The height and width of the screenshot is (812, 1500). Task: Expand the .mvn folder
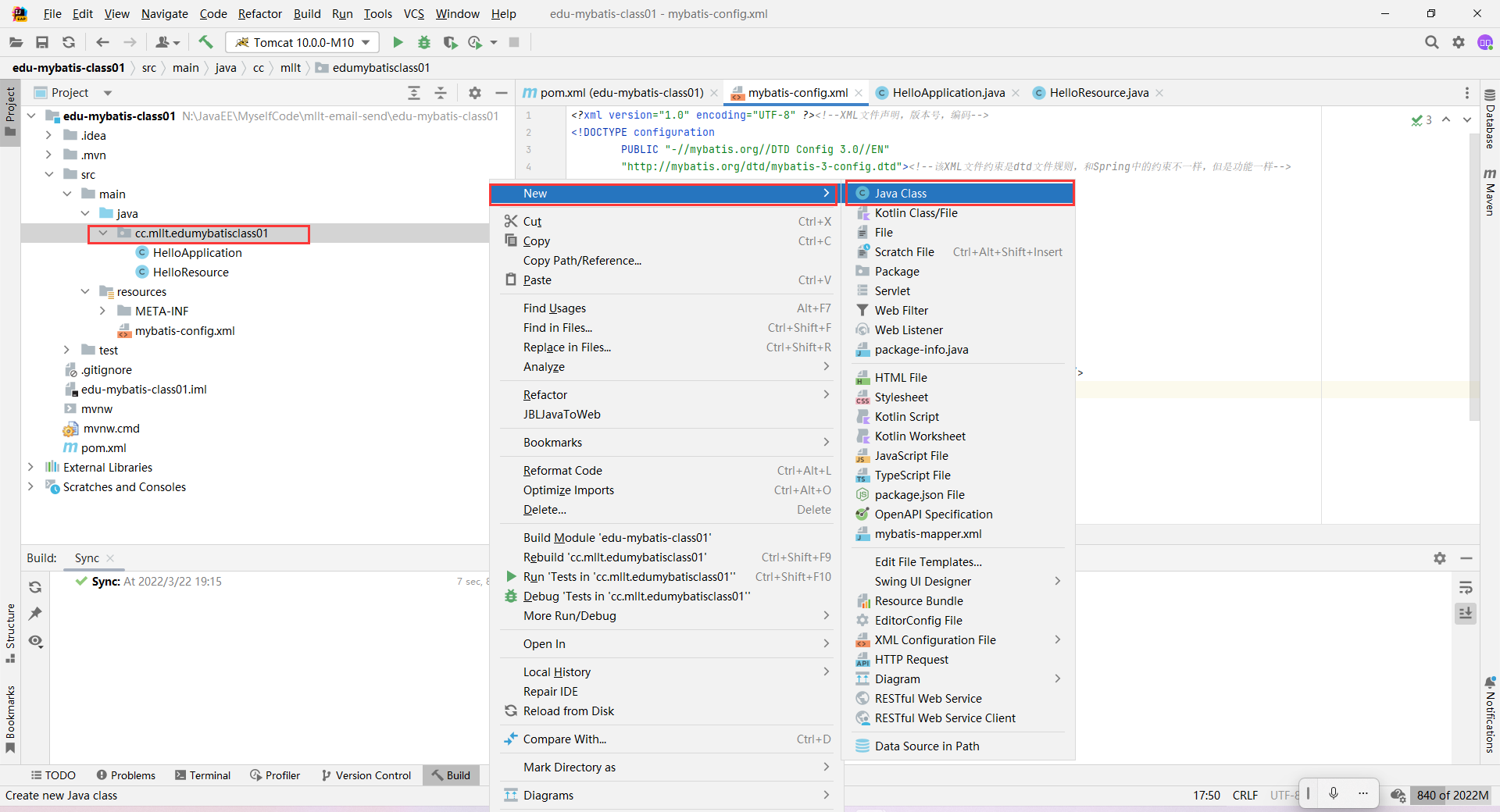point(48,155)
